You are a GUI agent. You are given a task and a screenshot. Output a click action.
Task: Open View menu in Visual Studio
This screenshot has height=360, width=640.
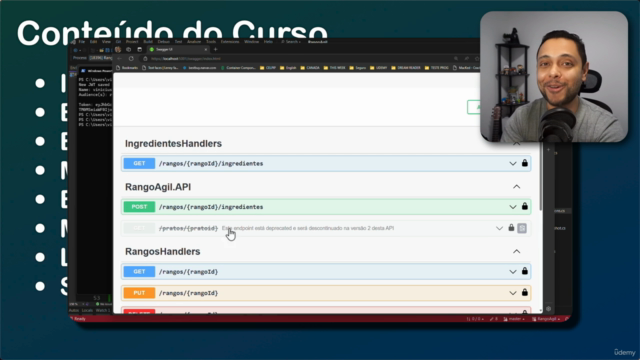tap(106, 42)
